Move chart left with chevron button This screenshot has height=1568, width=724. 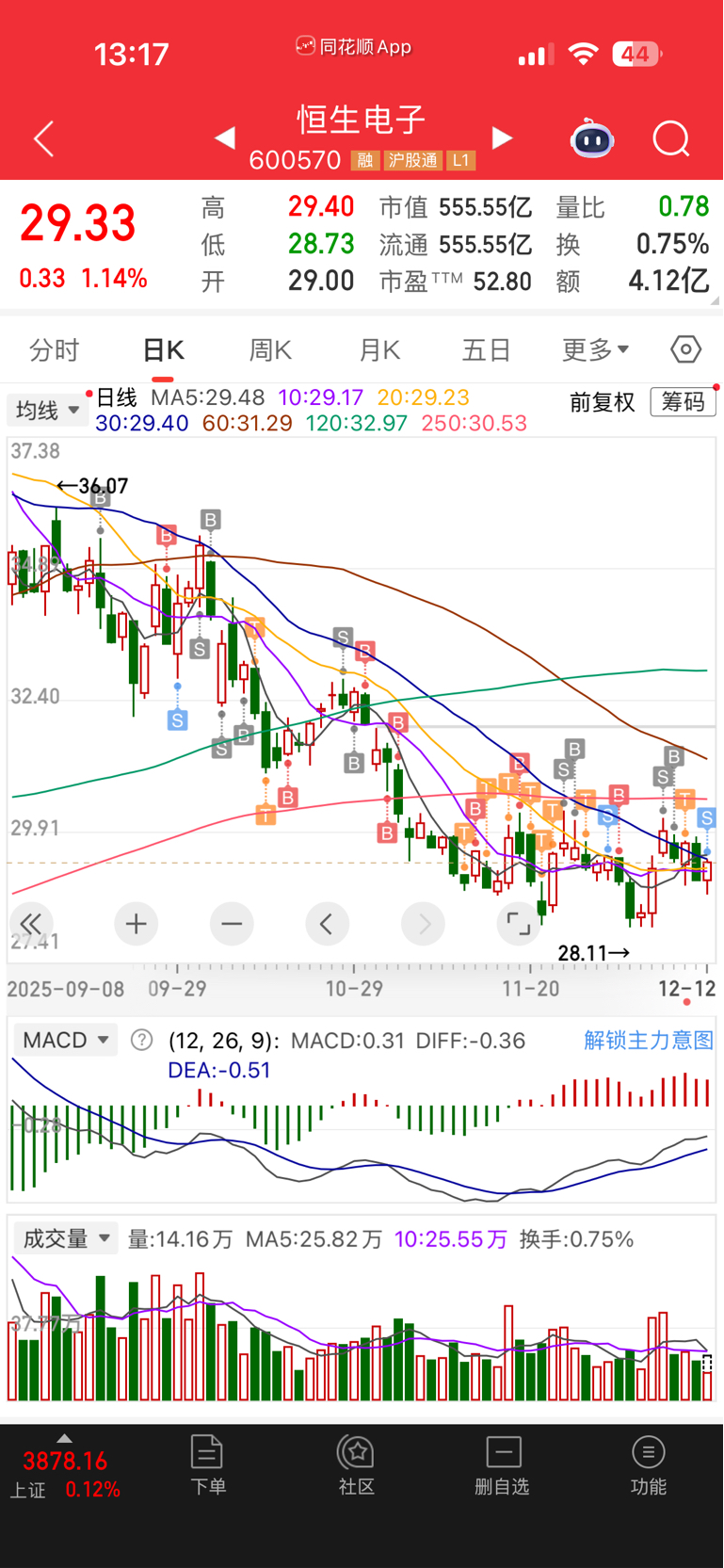[x=327, y=924]
